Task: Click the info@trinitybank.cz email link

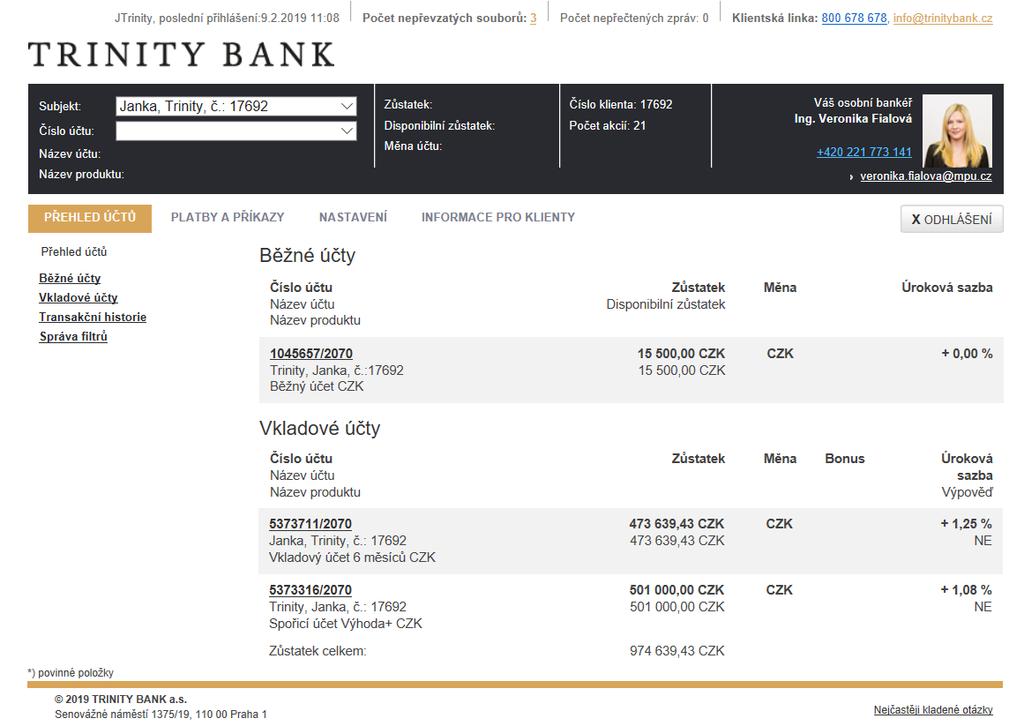Action: click(x=943, y=18)
